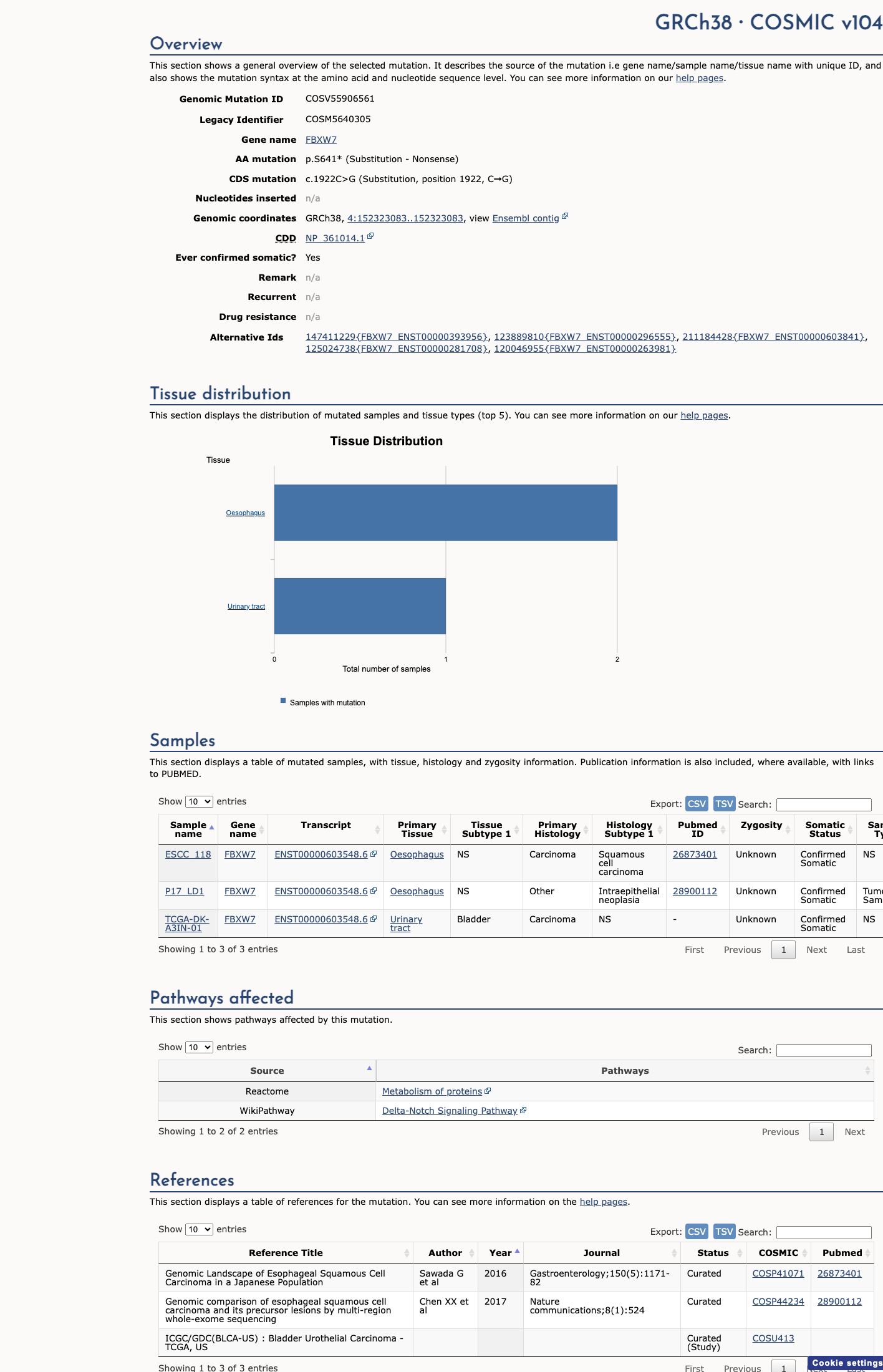This screenshot has height=1372, width=883.
Task: Sort Pathways table by Source arrow
Action: (x=369, y=1068)
